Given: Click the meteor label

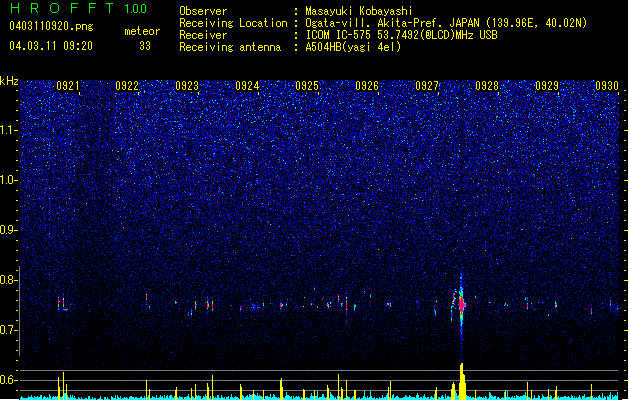Looking at the screenshot, I should [x=142, y=31].
